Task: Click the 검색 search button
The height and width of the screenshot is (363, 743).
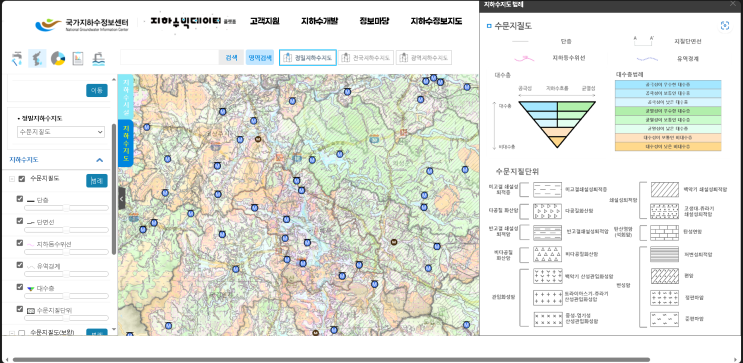Action: tap(231, 58)
